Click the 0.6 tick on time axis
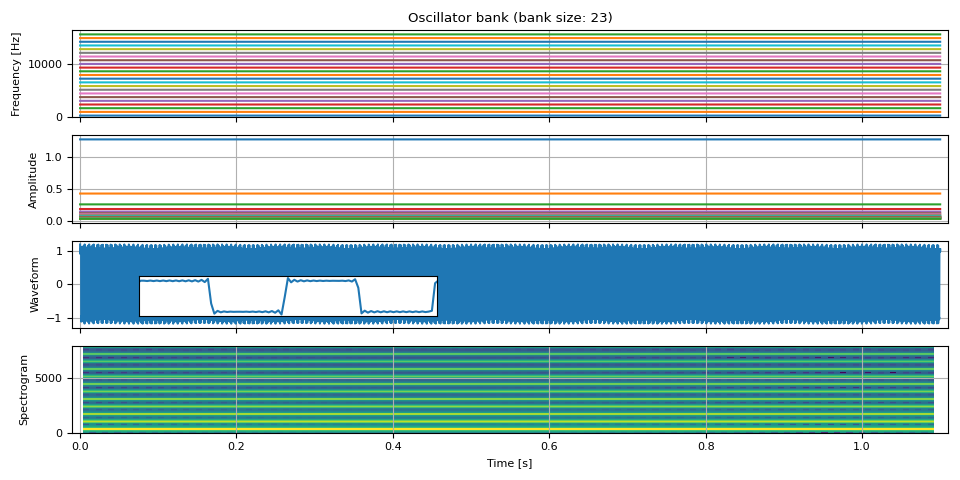Screen dimensions: 960x480 tap(549, 447)
